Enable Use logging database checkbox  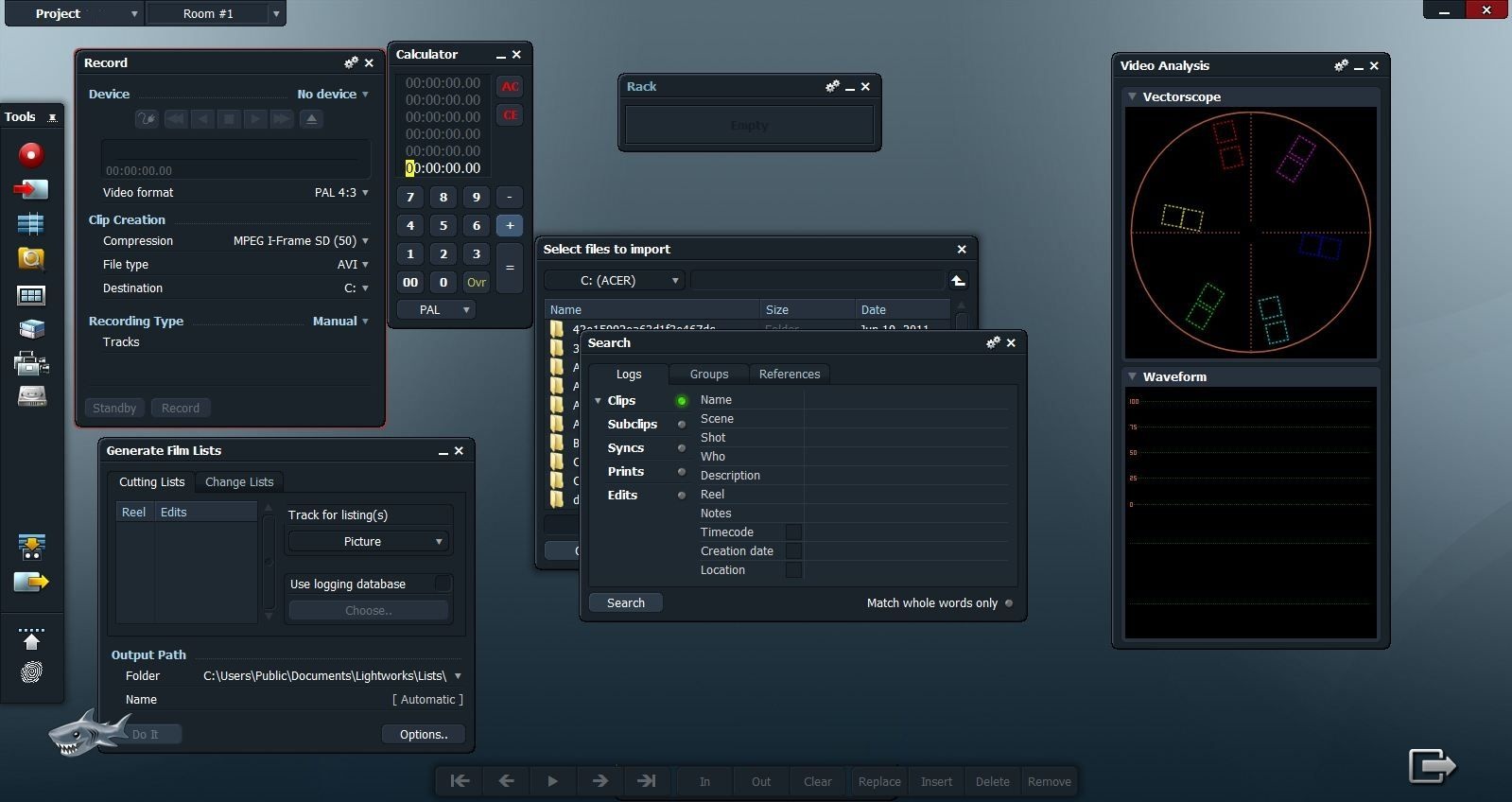(442, 584)
